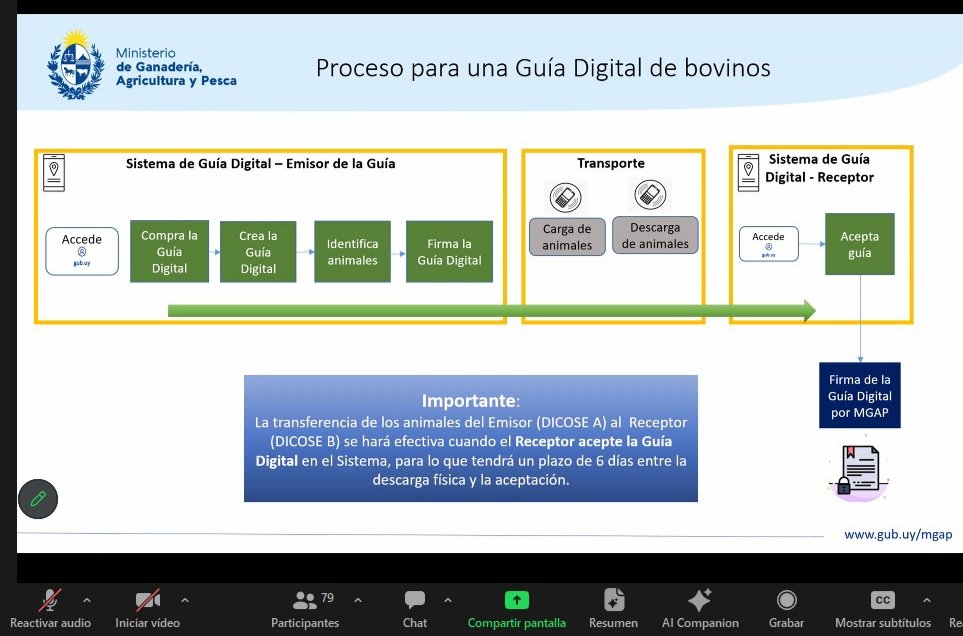Click the Sistema de Guía Digital - Receptor heading

tap(819, 168)
